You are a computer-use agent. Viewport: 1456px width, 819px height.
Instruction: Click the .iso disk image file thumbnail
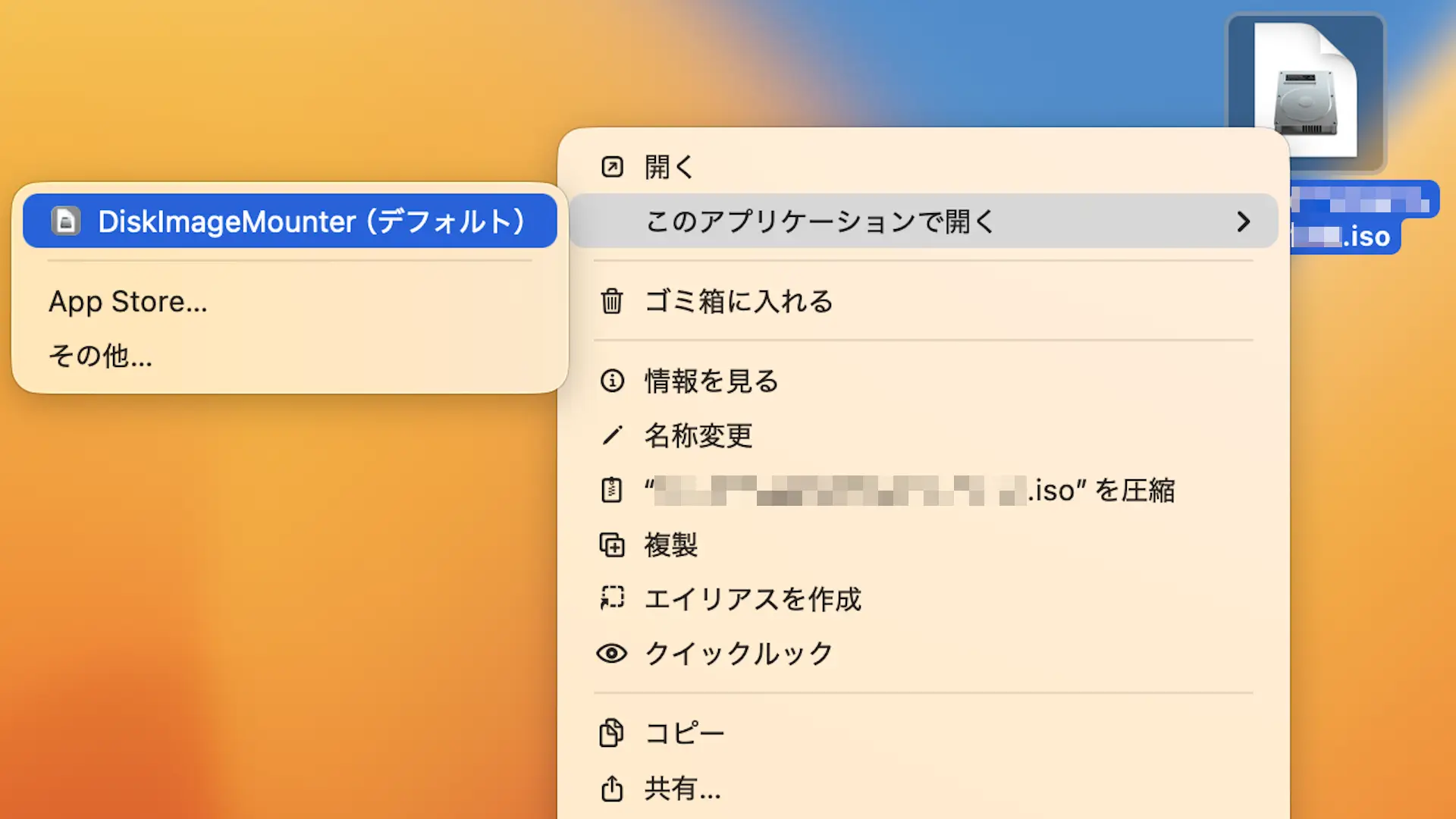pyautogui.click(x=1306, y=91)
